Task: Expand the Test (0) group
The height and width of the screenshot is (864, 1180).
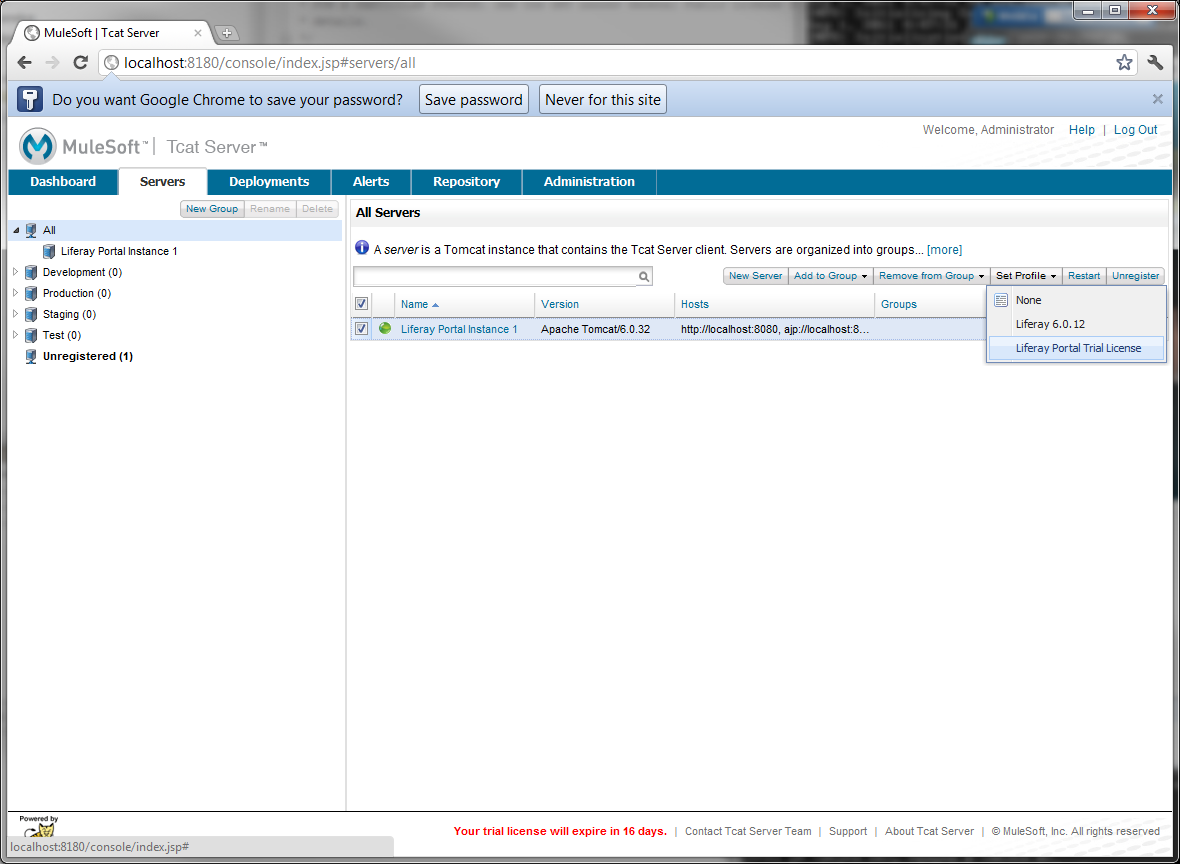Action: [16, 335]
